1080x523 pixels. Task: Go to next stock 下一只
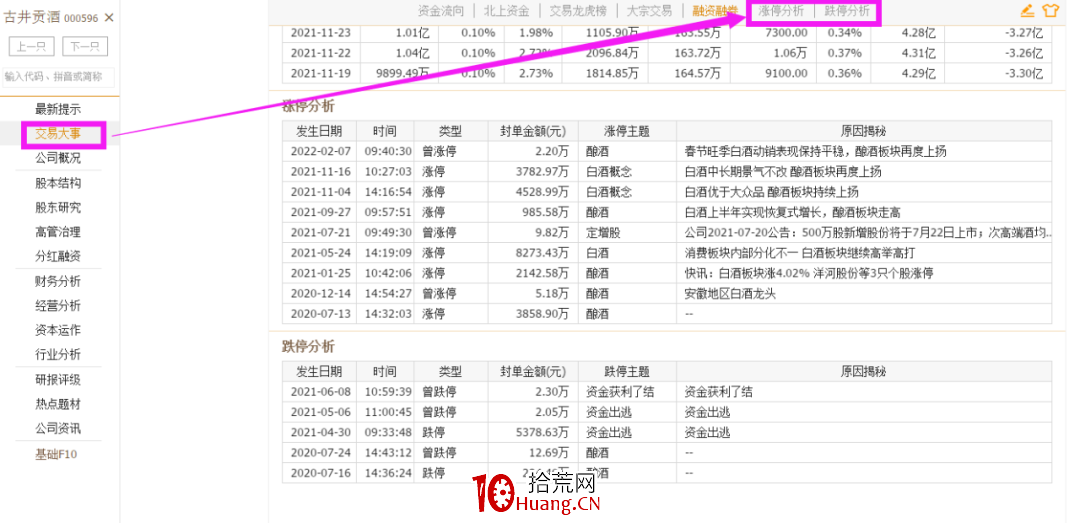click(x=85, y=47)
